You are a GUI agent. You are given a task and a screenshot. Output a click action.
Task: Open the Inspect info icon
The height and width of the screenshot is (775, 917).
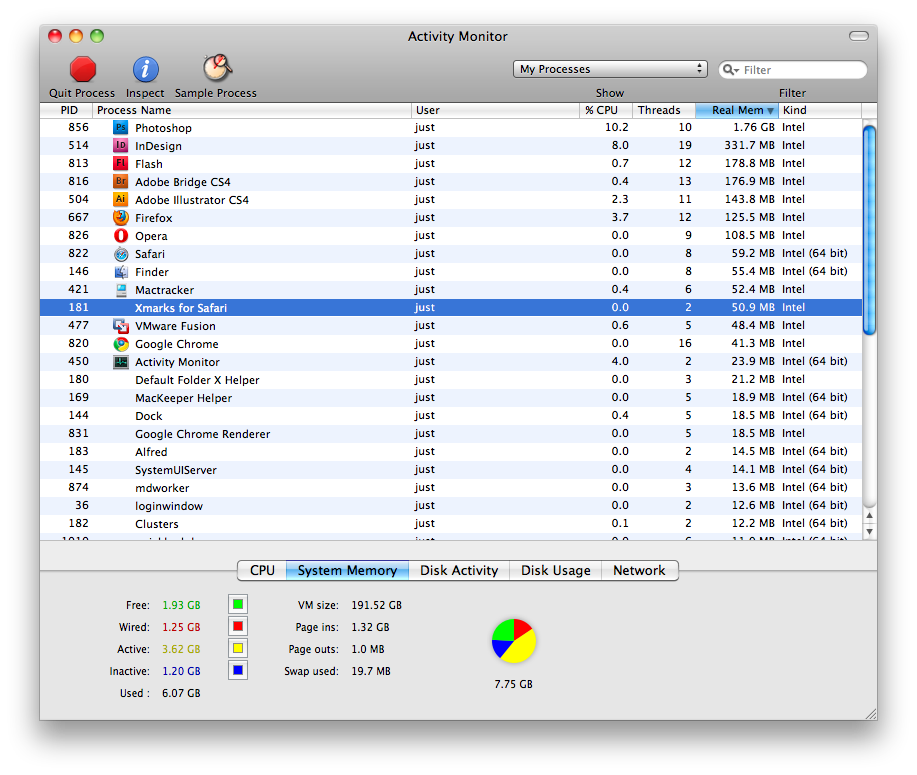[145, 70]
